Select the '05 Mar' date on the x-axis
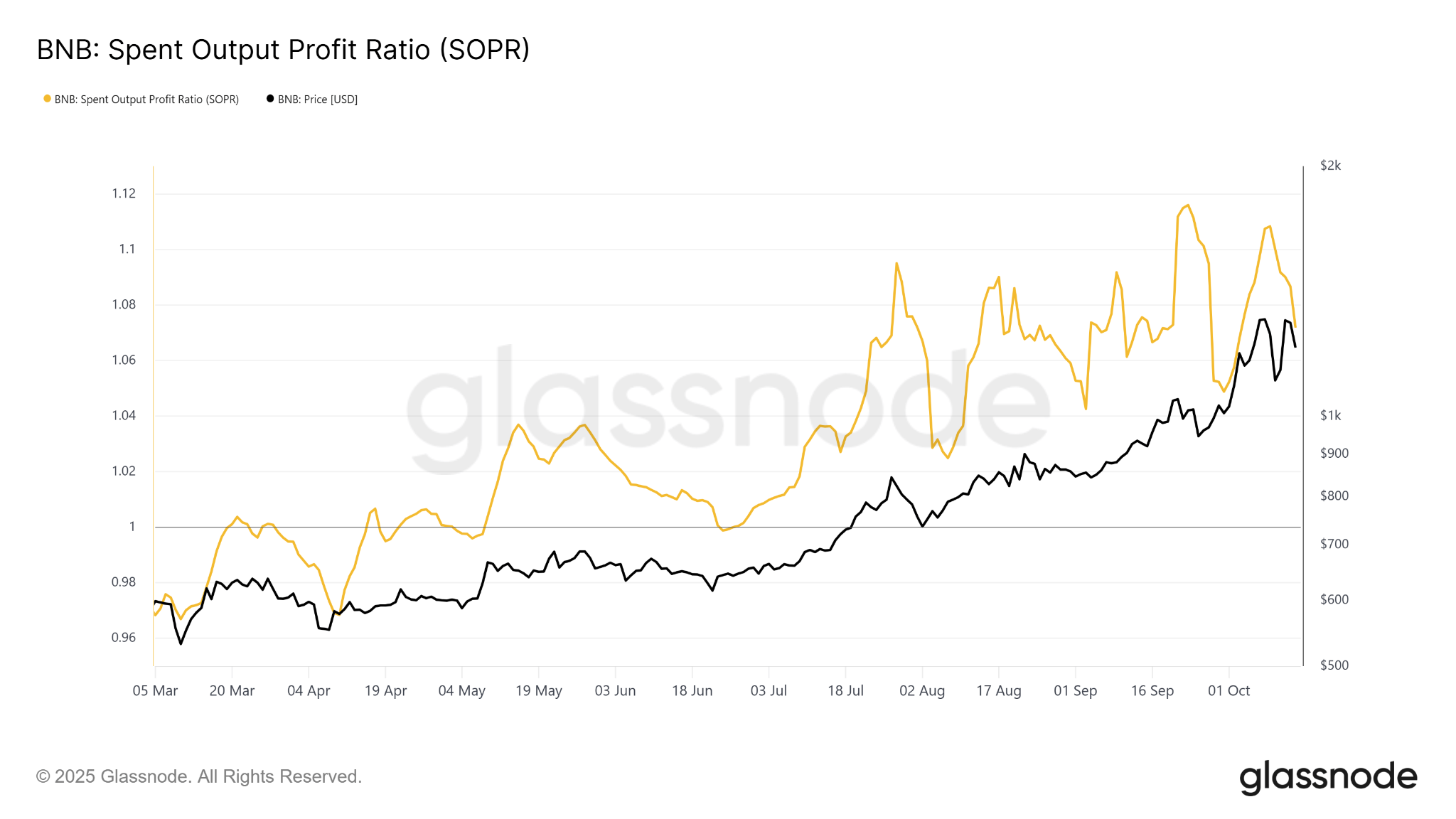 [x=155, y=690]
